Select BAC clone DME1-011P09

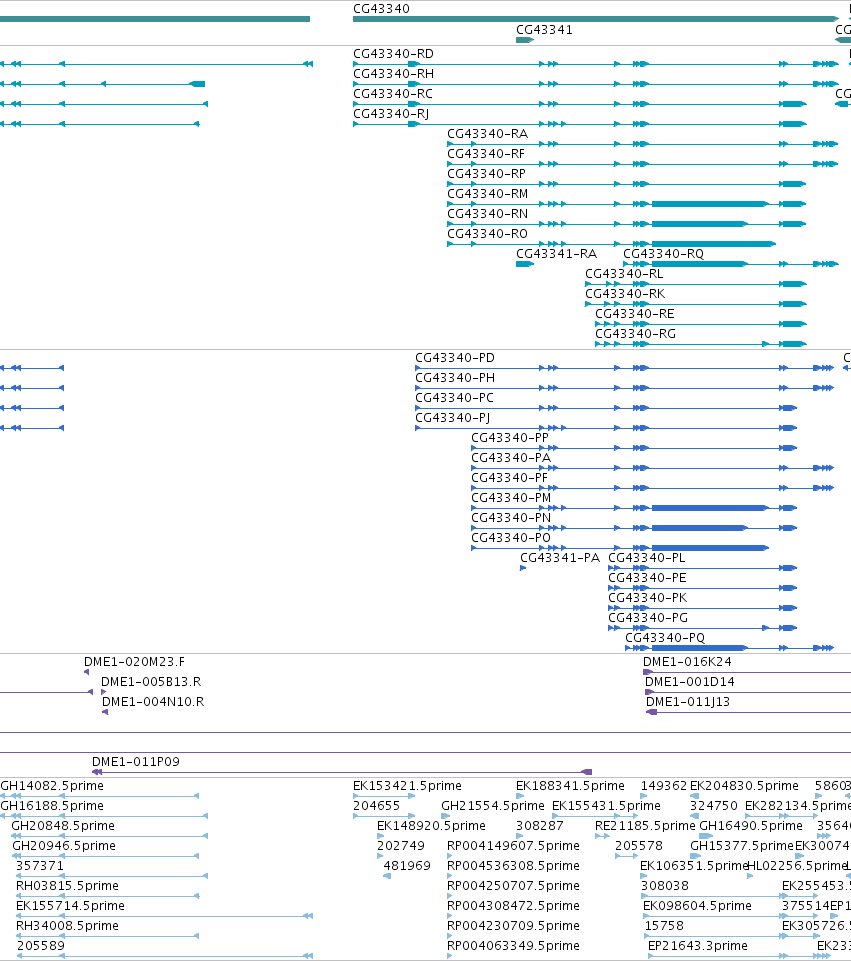pyautogui.click(x=135, y=762)
